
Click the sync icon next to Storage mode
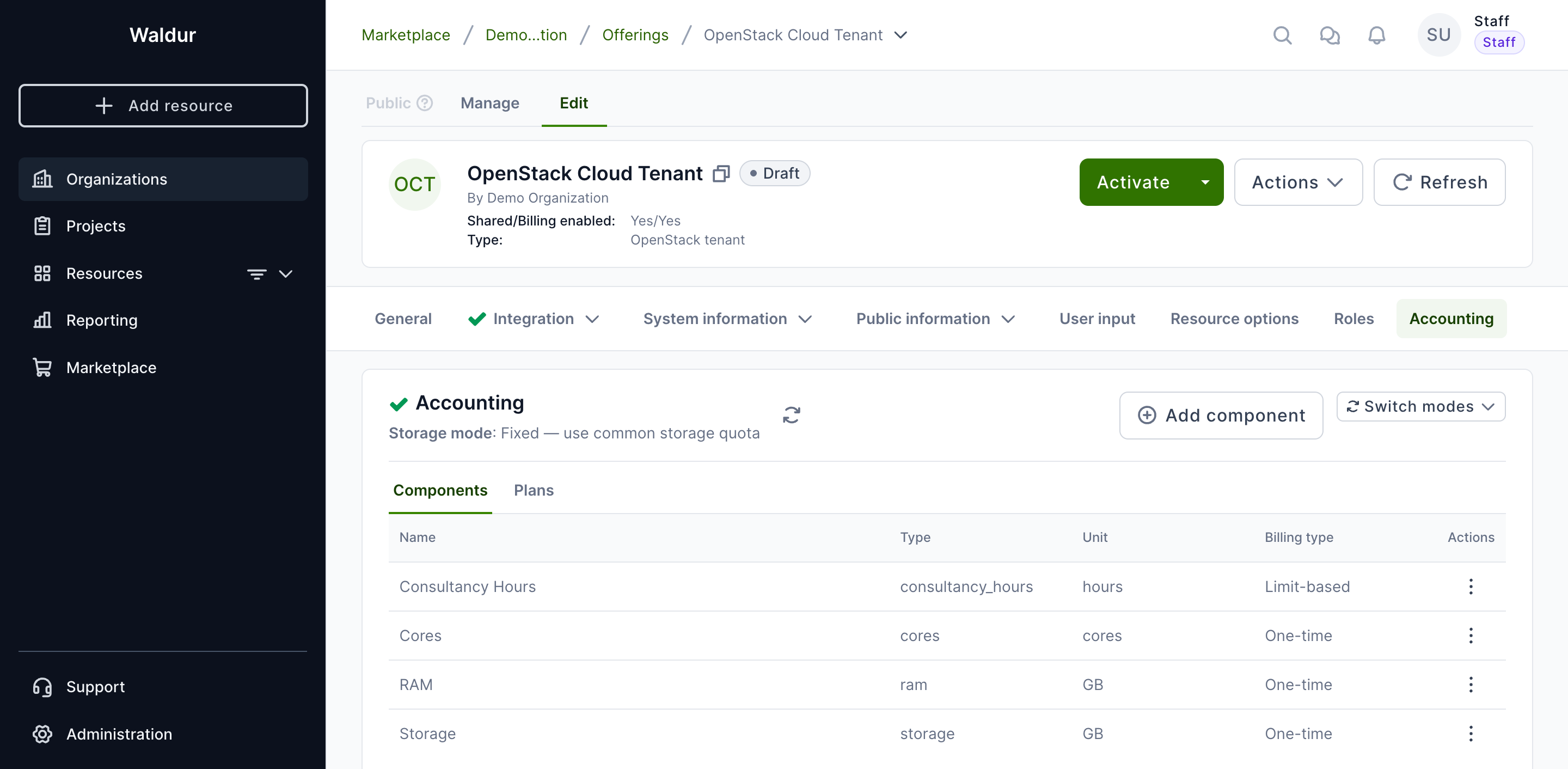pyautogui.click(x=791, y=415)
